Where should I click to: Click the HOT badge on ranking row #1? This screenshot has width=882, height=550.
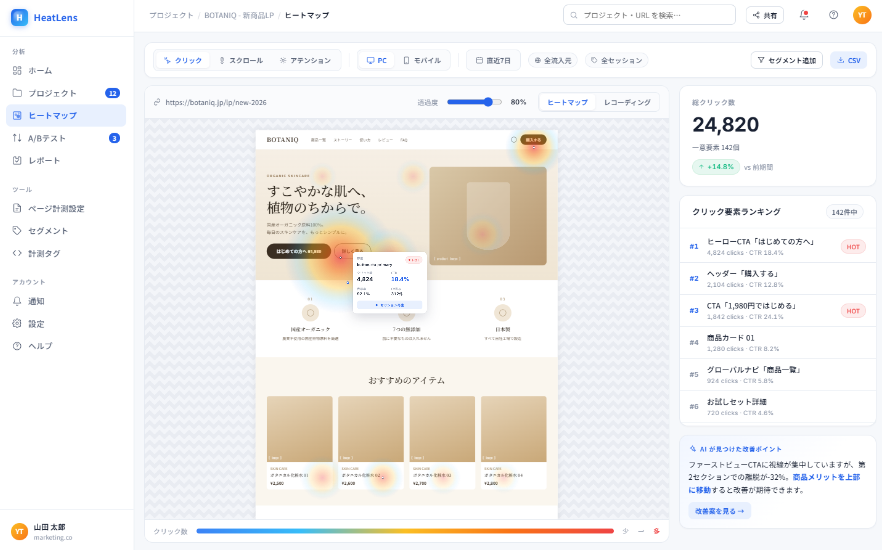tap(853, 246)
